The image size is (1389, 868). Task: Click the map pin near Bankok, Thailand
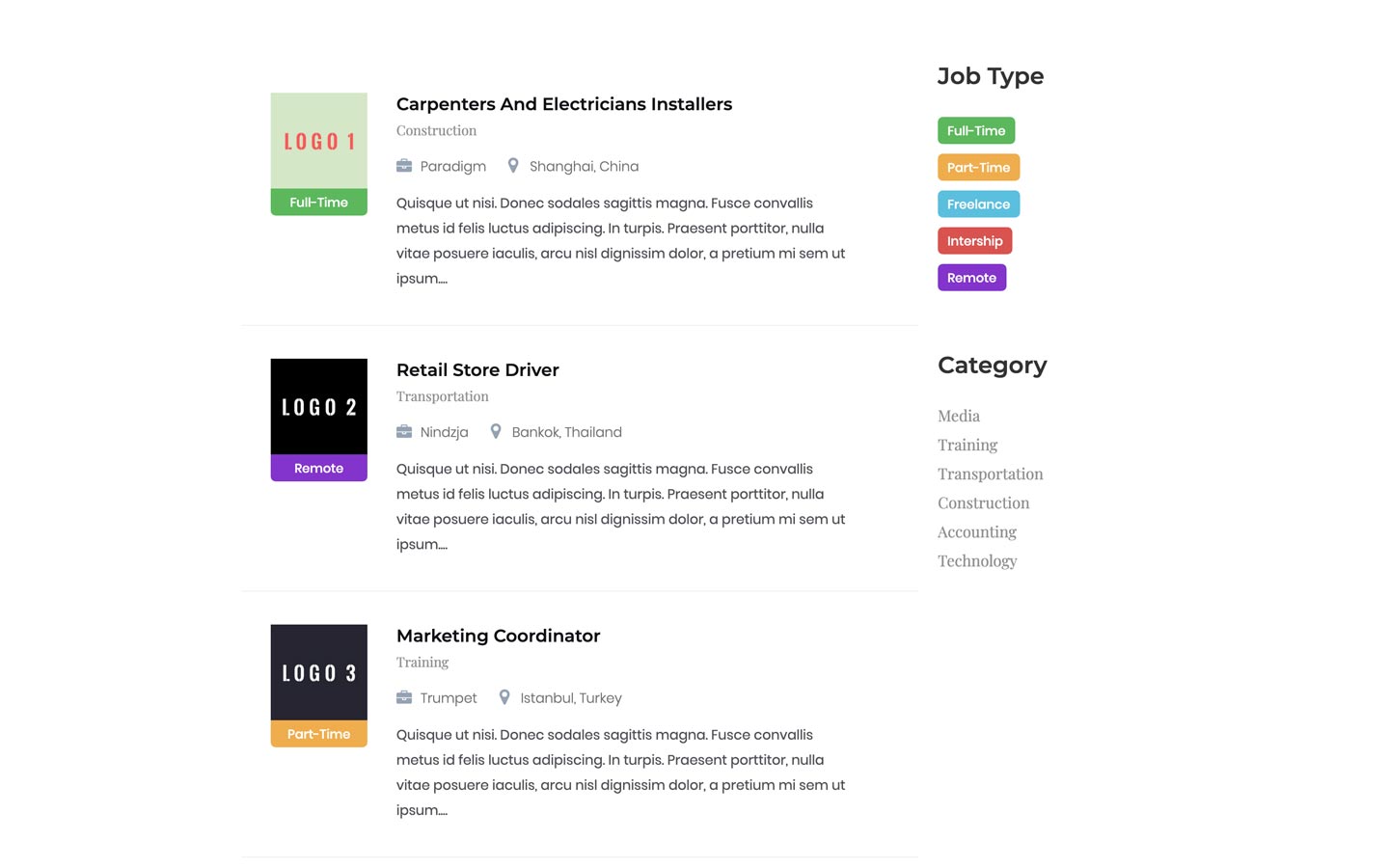coord(496,431)
